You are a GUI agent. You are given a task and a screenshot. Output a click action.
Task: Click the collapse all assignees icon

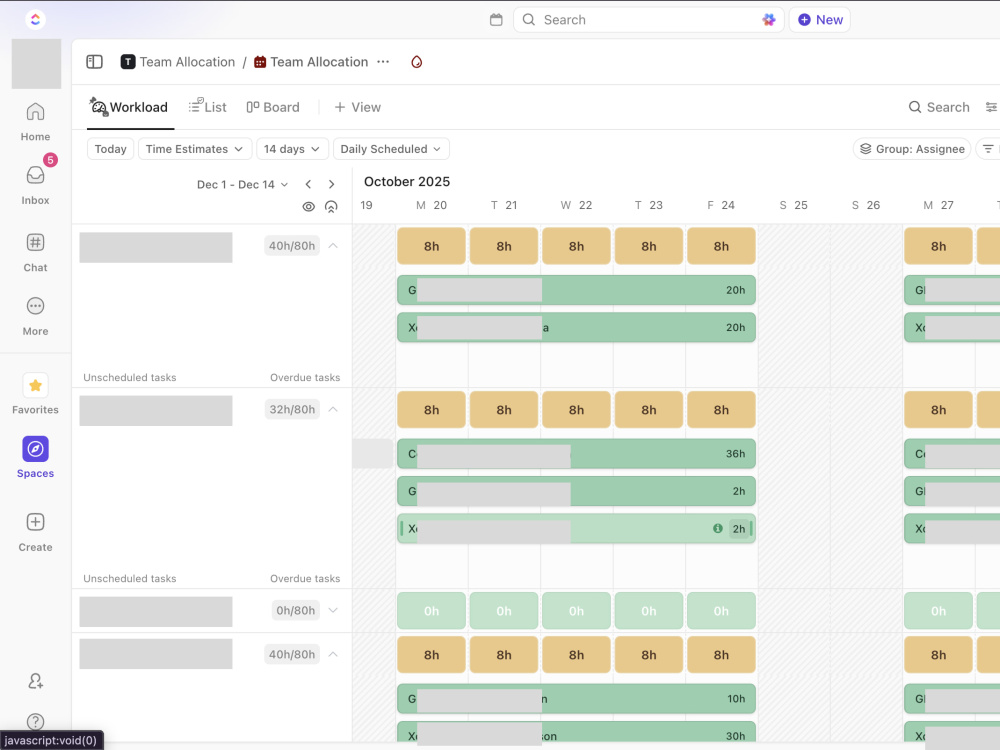331,207
